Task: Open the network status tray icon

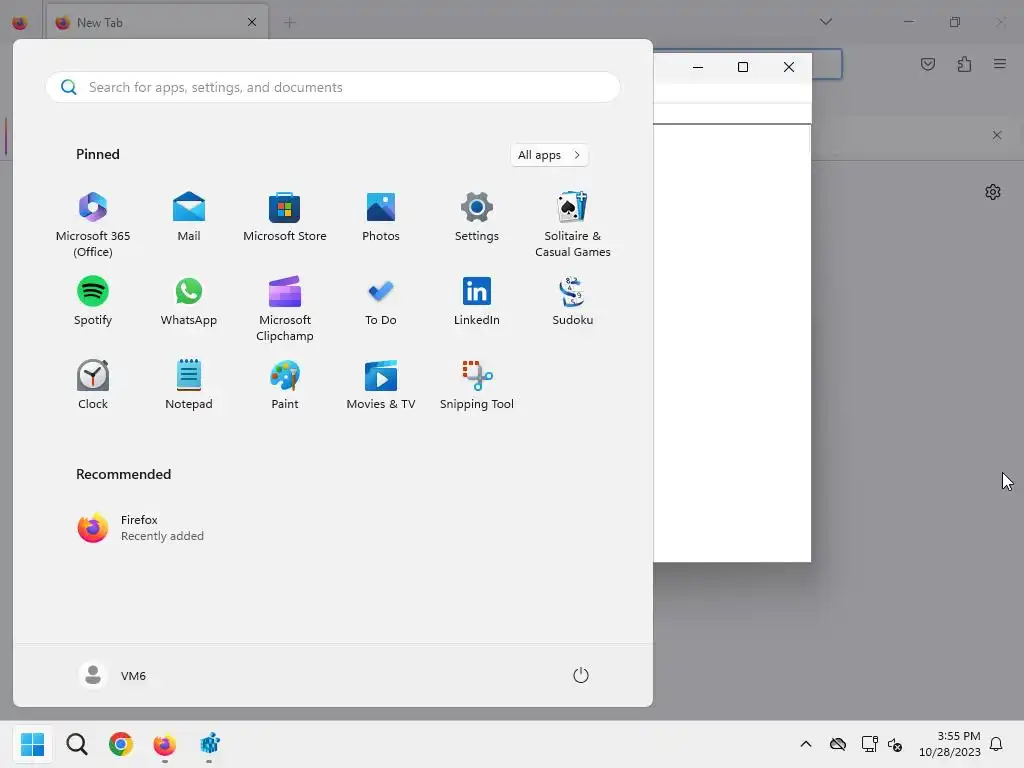Action: [x=869, y=744]
